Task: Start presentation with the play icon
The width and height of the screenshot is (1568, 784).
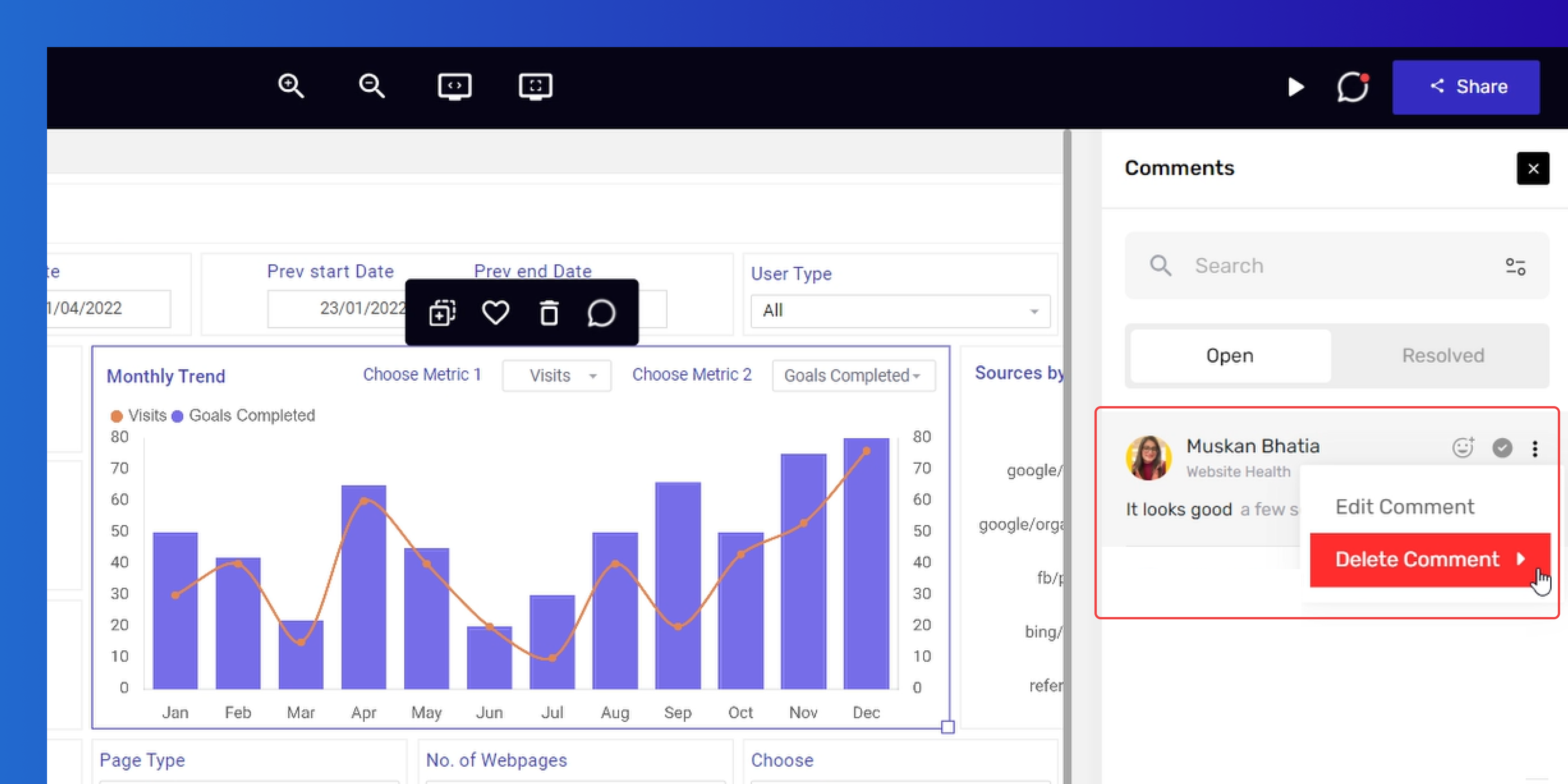Action: point(1296,87)
